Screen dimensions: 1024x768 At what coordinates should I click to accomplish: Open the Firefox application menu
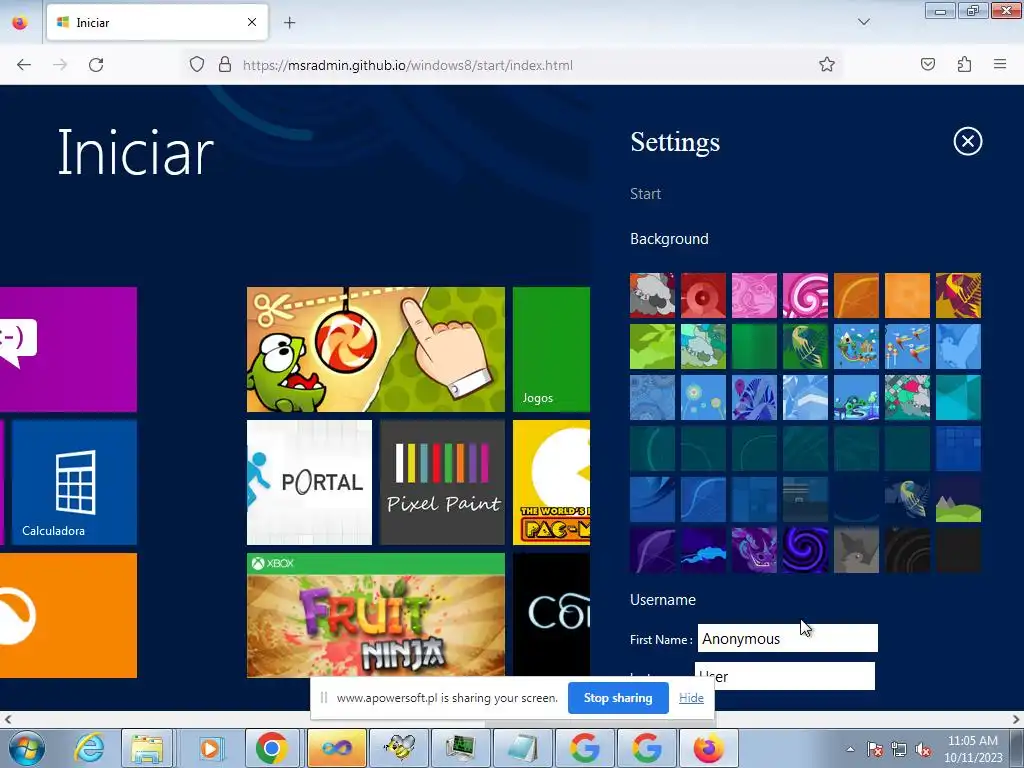[1000, 65]
